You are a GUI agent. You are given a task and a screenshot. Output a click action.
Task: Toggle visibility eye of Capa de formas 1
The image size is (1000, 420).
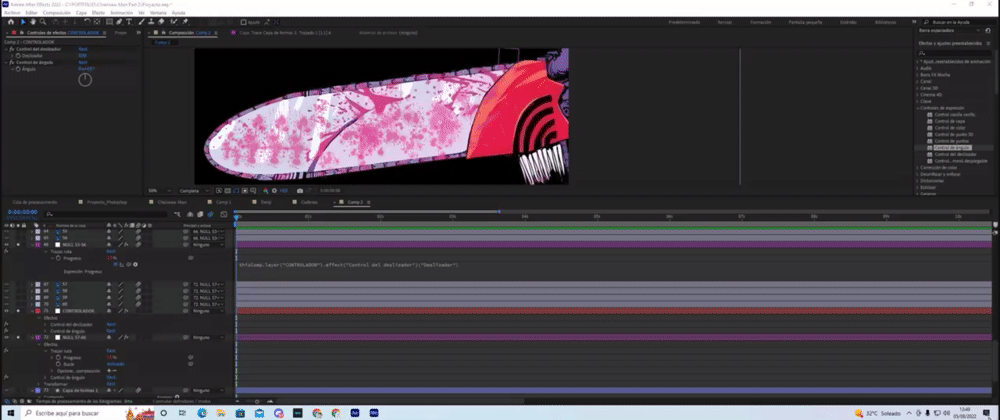pos(6,390)
